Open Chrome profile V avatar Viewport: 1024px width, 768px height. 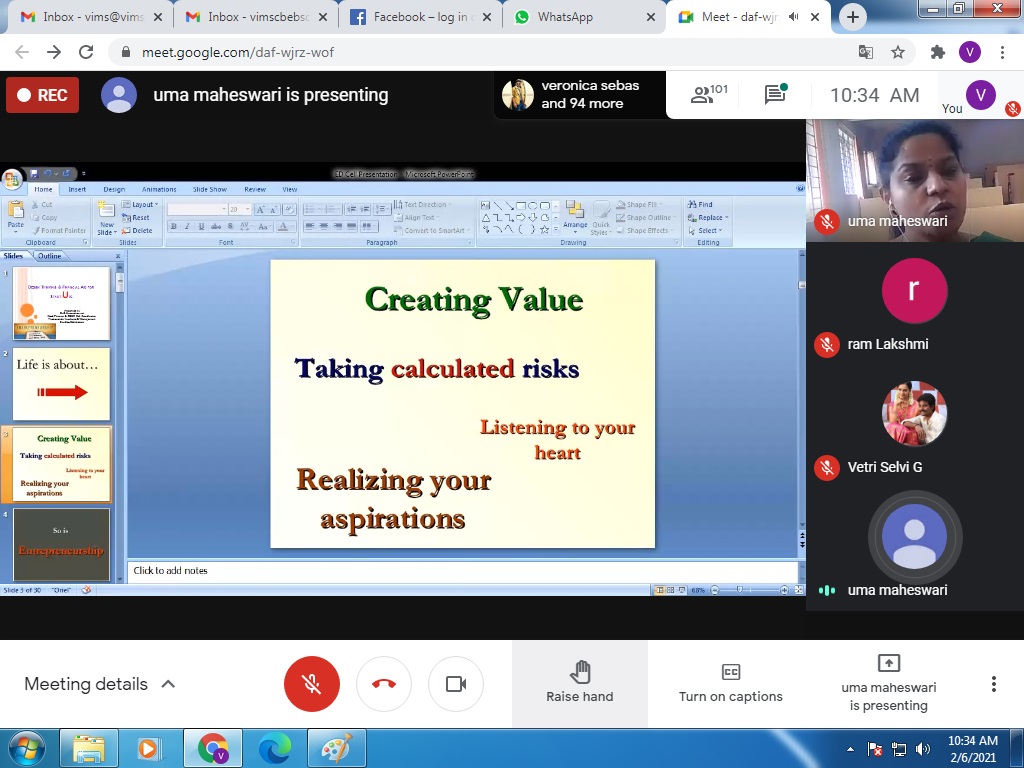[970, 52]
